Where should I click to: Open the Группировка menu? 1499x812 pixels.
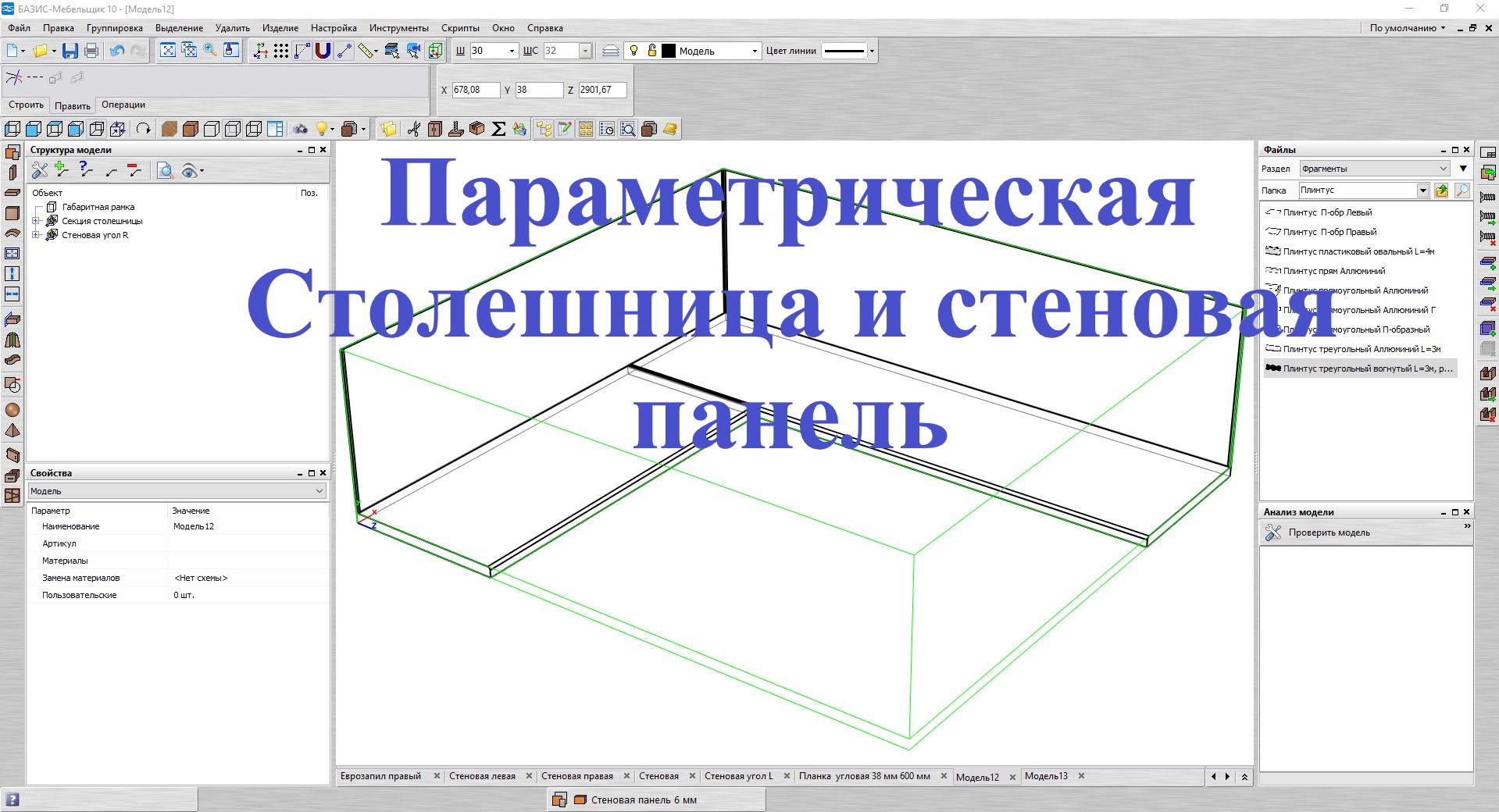115,28
